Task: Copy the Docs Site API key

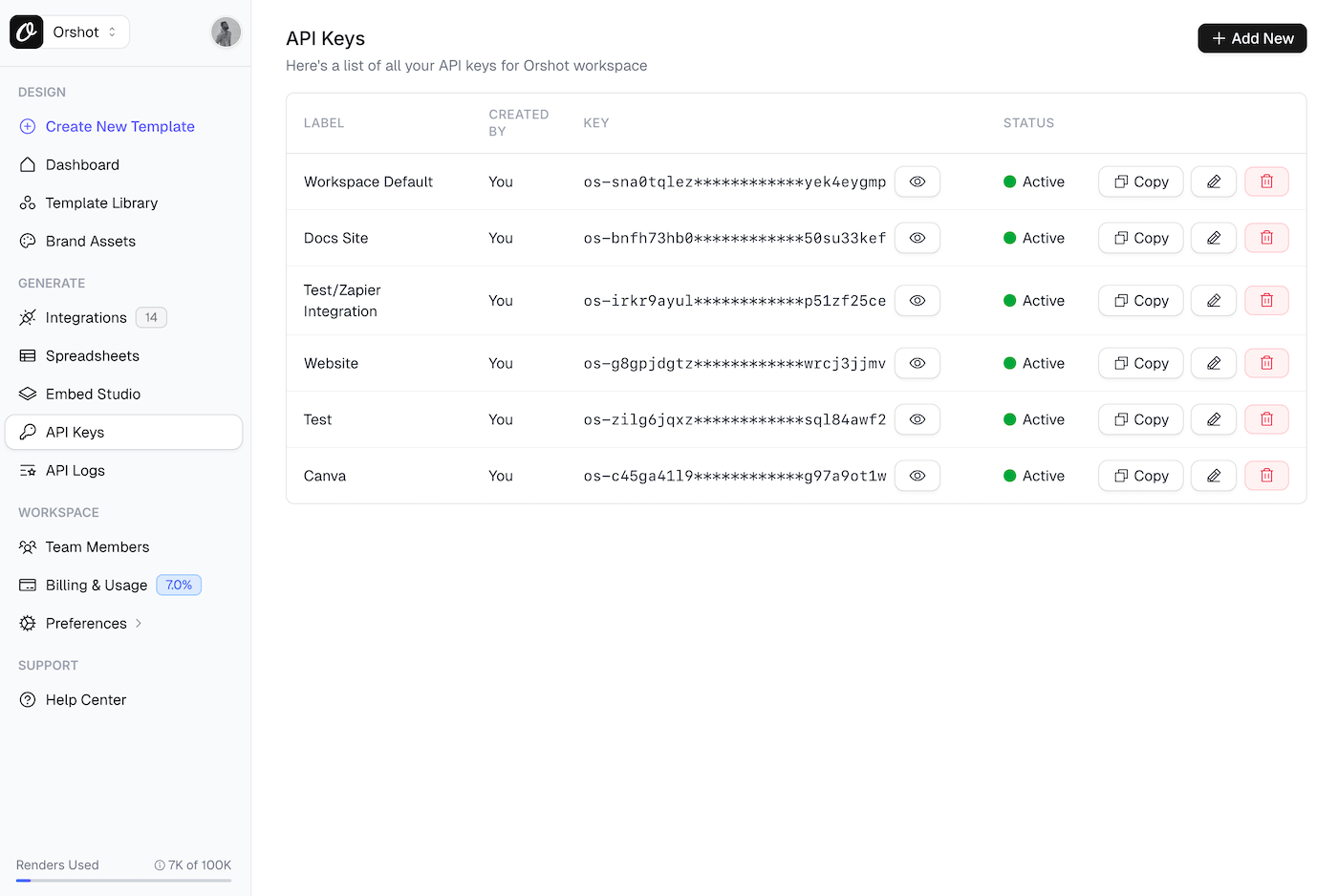Action: point(1141,238)
